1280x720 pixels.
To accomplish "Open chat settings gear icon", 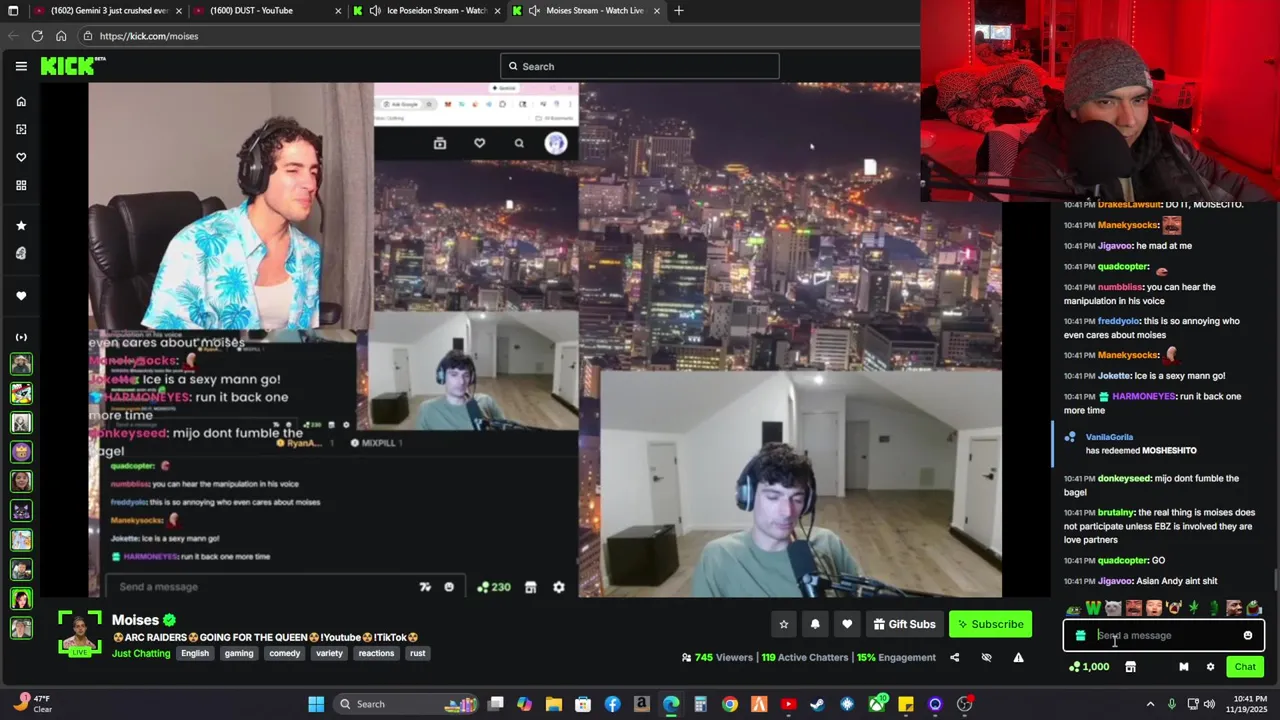I will pyautogui.click(x=1210, y=667).
